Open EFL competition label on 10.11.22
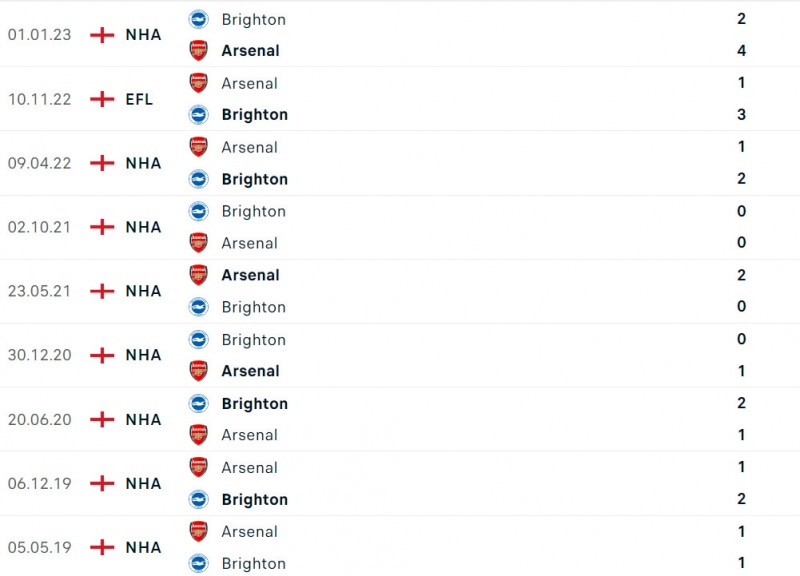Image resolution: width=800 pixels, height=576 pixels. (x=139, y=99)
